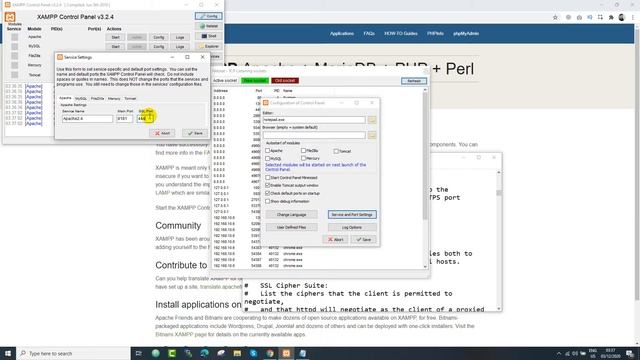Click the Editor path field

coord(314,120)
